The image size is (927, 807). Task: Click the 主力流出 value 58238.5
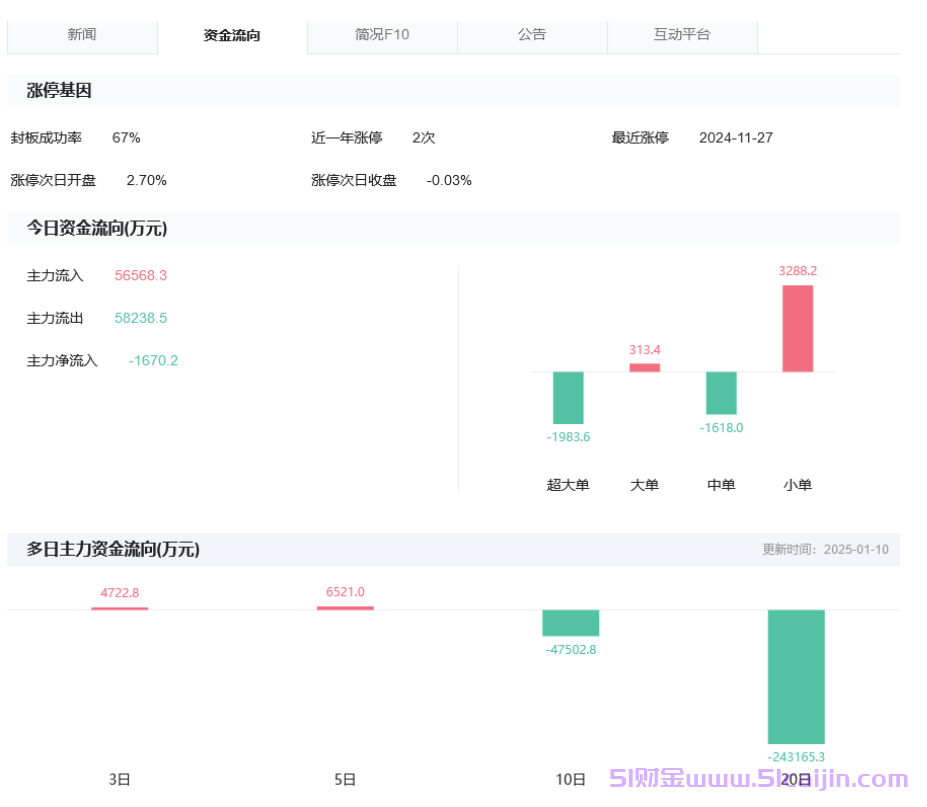click(141, 318)
